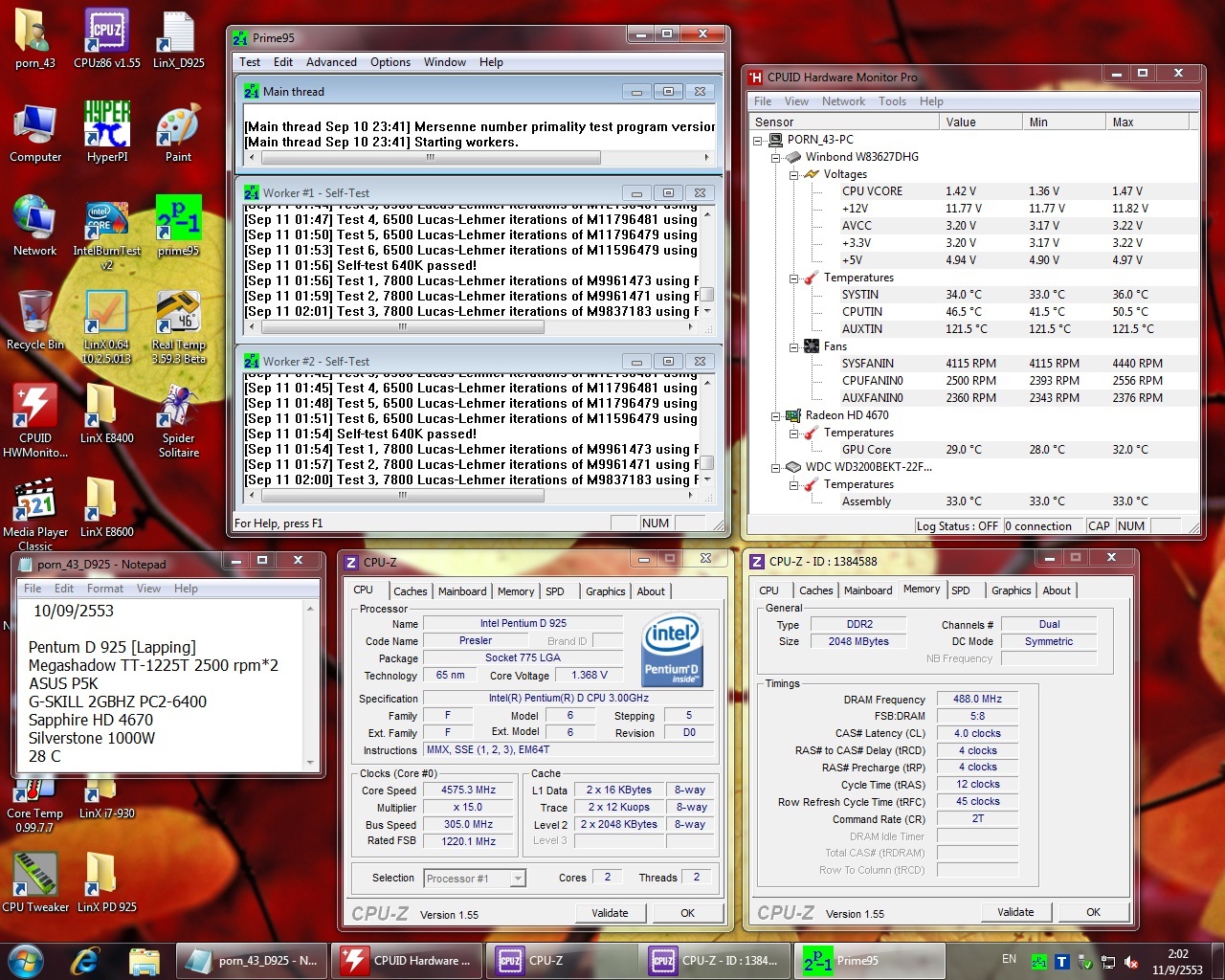Image resolution: width=1225 pixels, height=980 pixels.
Task: Collapse the Winbond W83627DHG node
Action: [776, 157]
